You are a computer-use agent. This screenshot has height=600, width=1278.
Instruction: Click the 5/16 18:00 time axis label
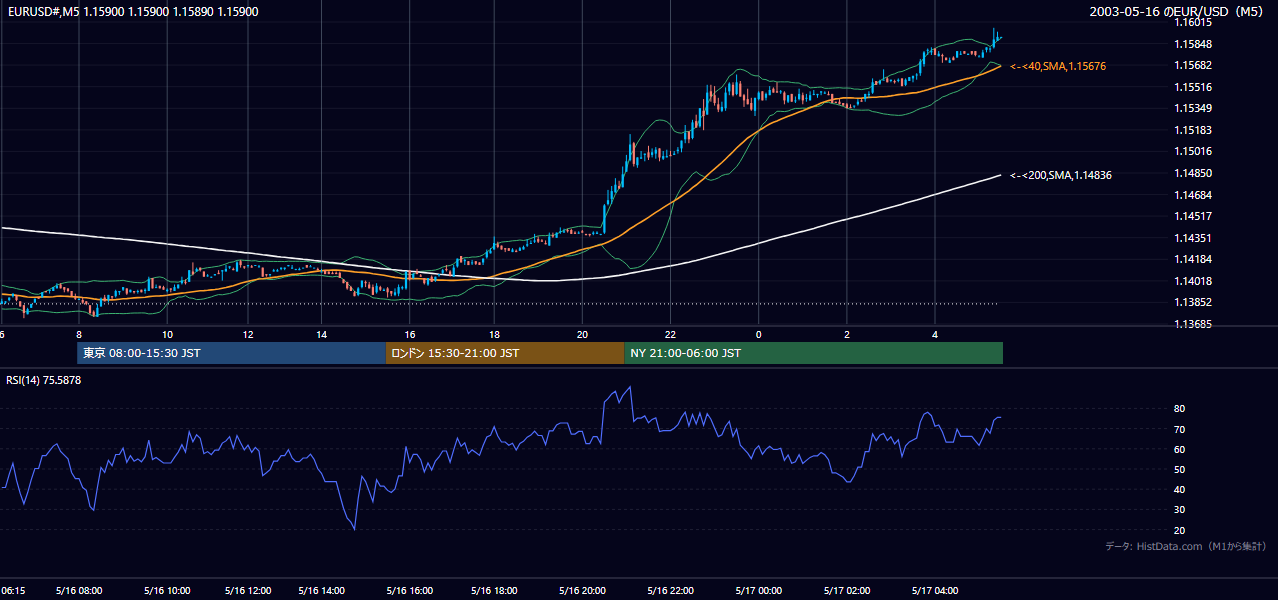click(x=494, y=591)
